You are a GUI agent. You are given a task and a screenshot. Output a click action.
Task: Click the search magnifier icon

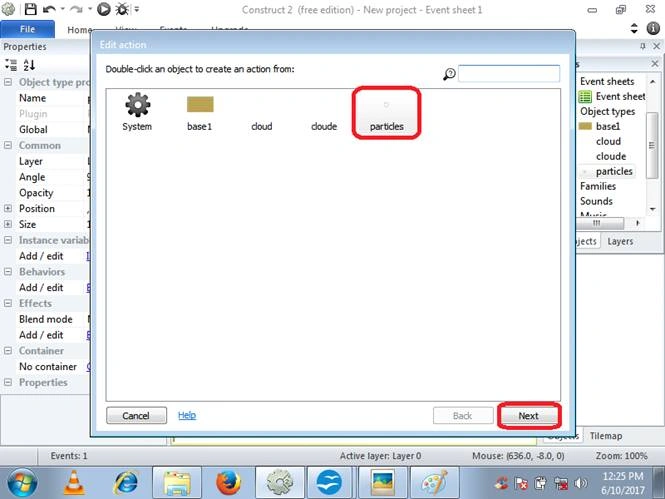pyautogui.click(x=449, y=74)
